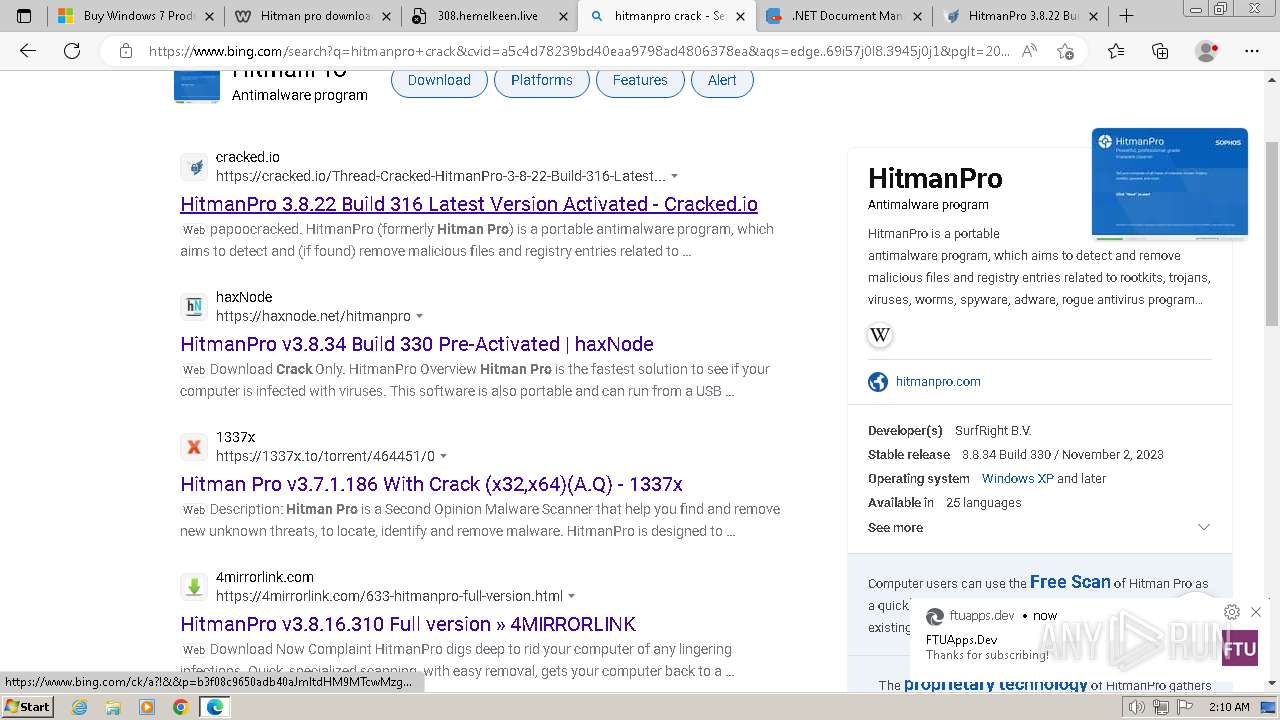Open notification settings gear icon
This screenshot has height=720, width=1280.
(x=1232, y=612)
